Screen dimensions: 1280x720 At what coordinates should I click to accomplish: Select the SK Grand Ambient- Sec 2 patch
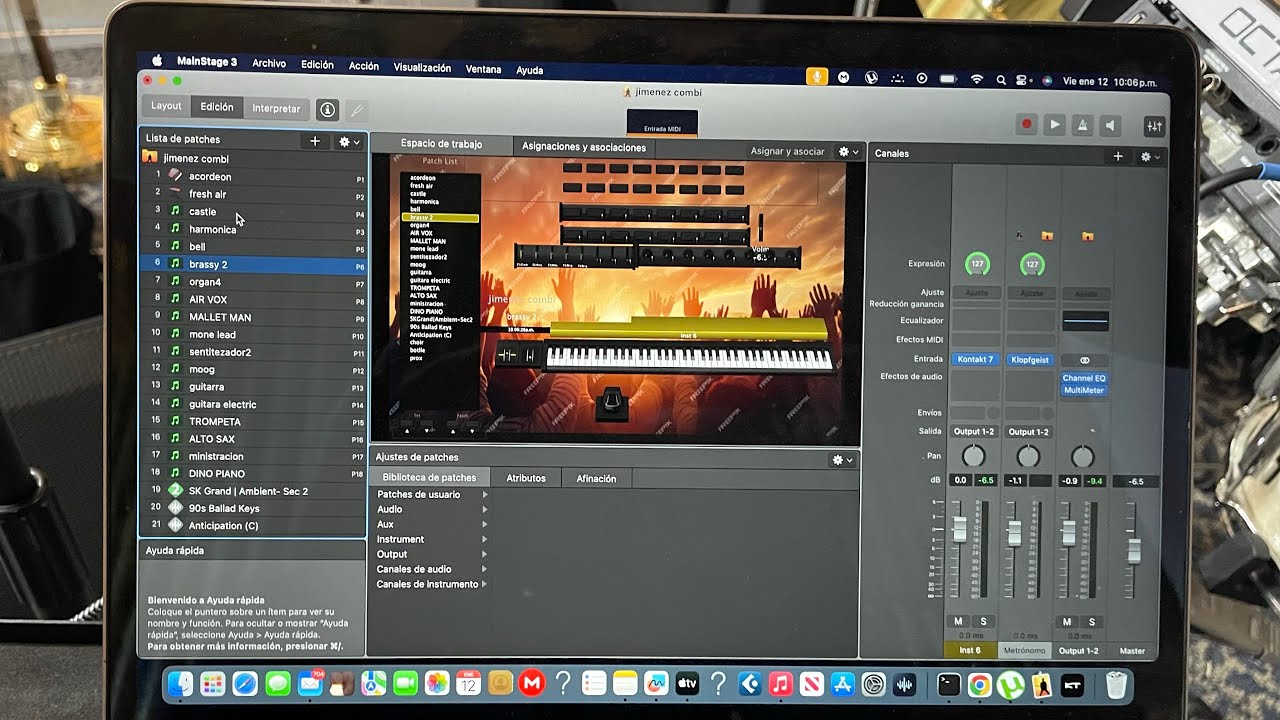click(x=253, y=491)
